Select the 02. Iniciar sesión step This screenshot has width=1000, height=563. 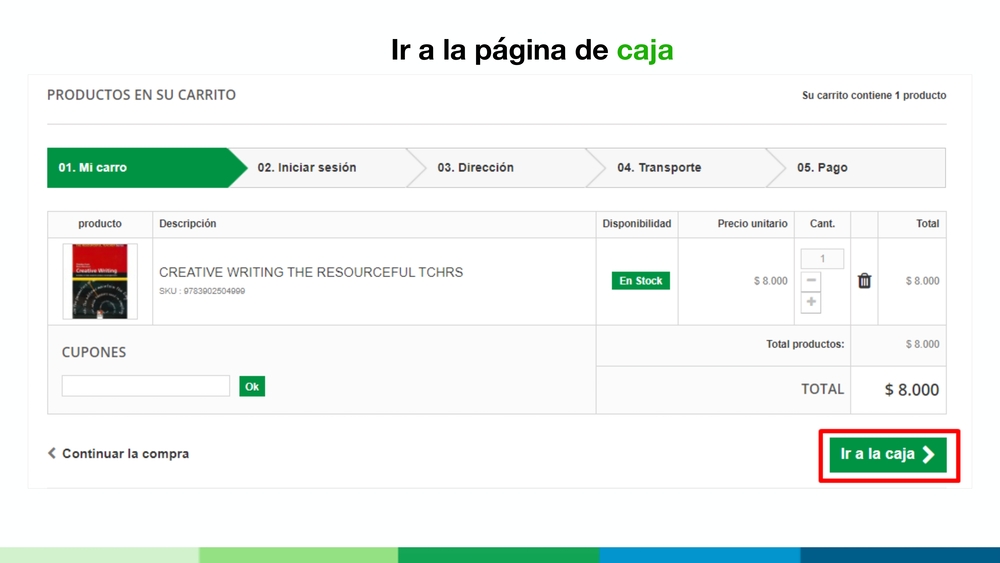pos(326,168)
